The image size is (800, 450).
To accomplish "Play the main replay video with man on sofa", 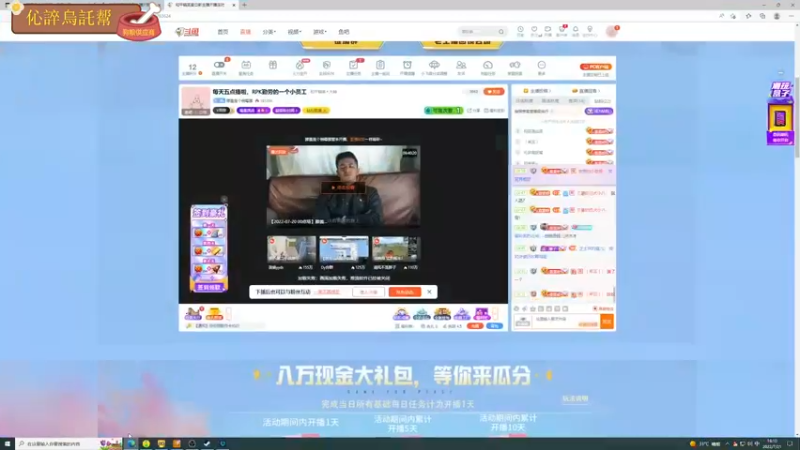I will point(343,187).
